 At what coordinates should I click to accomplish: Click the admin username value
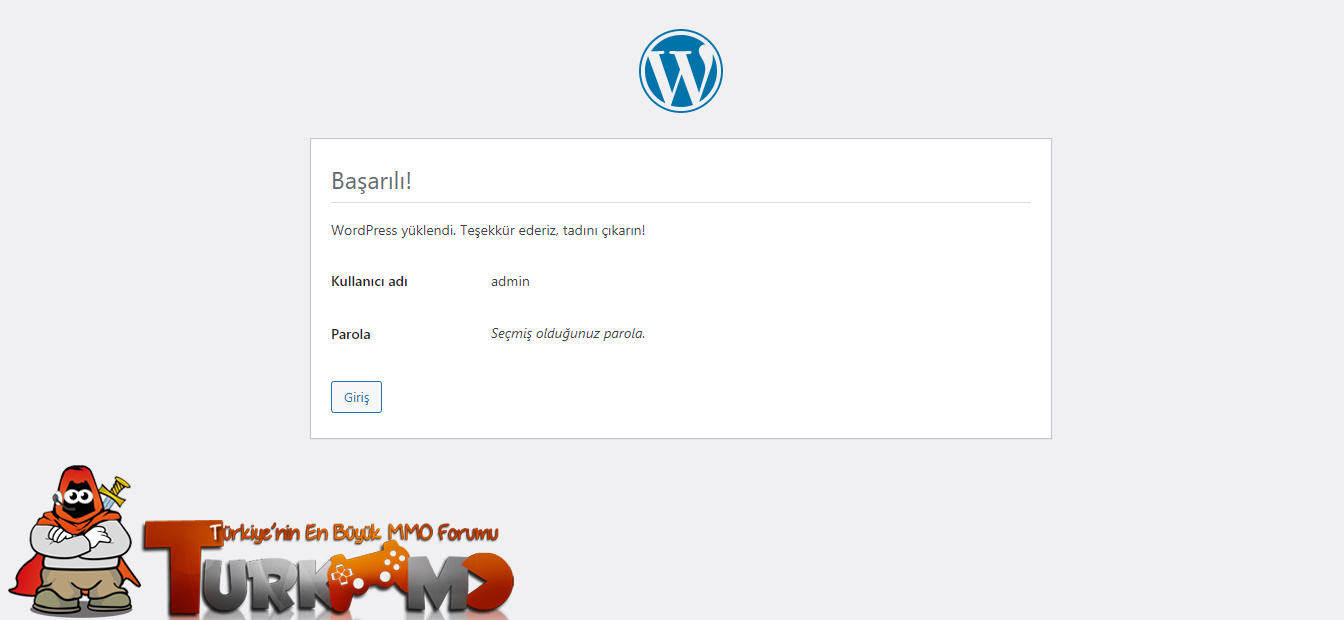[x=510, y=281]
